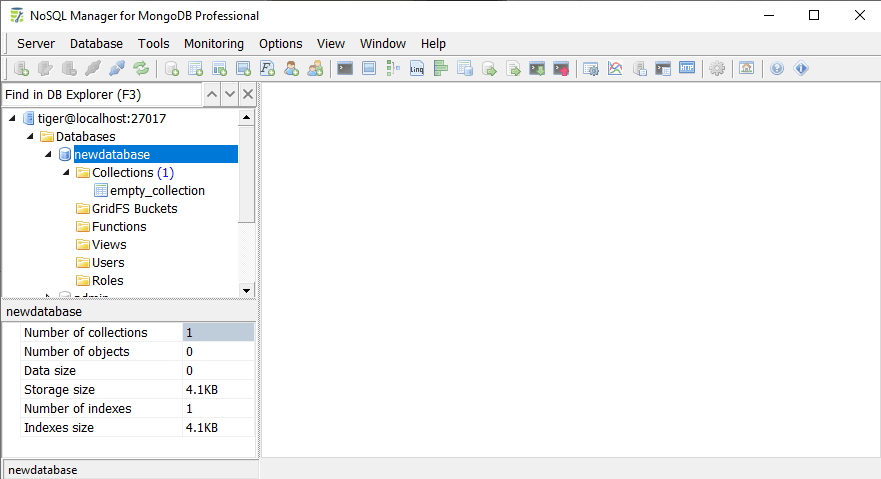Open the Shell console toolbar icon
Viewport: 881px width, 479px height.
(x=345, y=69)
